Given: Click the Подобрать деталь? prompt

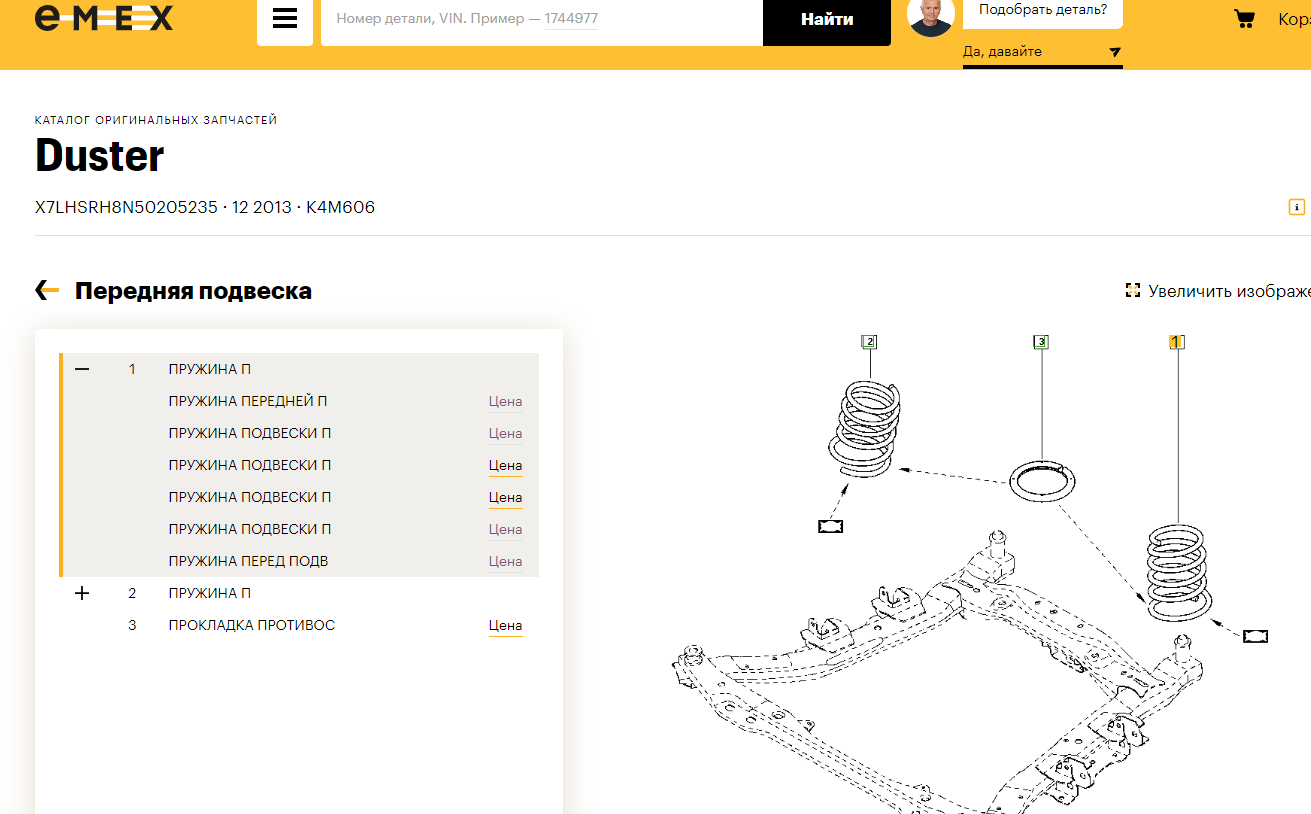Looking at the screenshot, I should [1043, 10].
